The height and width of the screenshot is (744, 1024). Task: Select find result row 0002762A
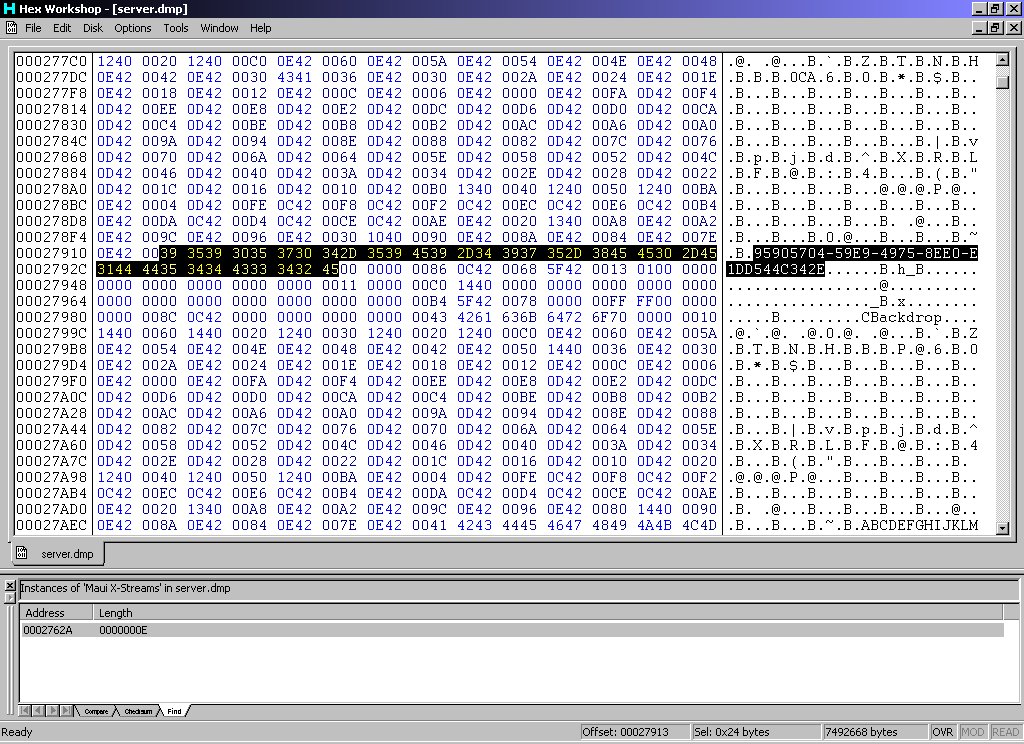511,630
